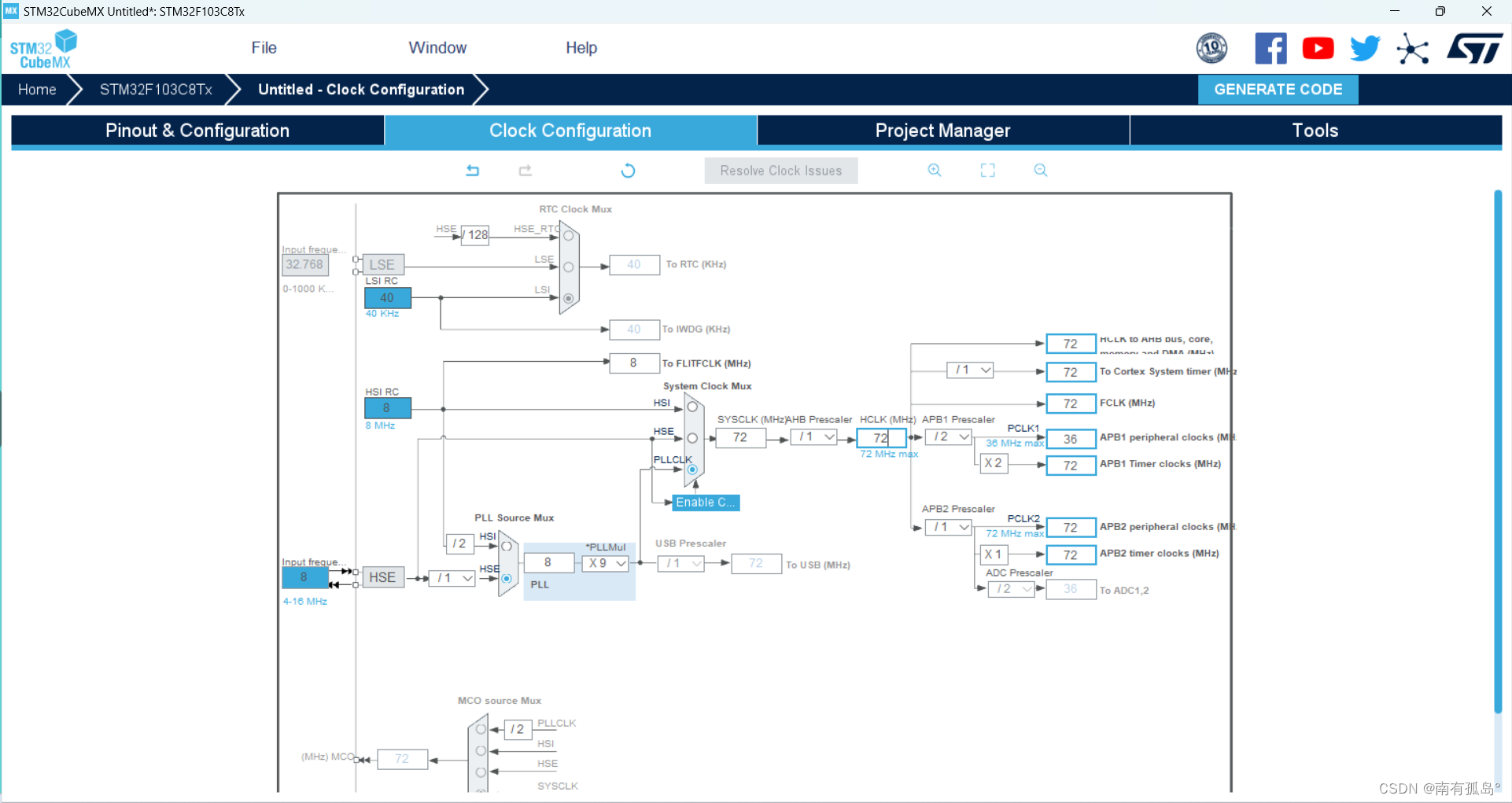Screen dimensions: 1512x803
Task: Click the HSI RC 8 value block
Action: point(387,408)
